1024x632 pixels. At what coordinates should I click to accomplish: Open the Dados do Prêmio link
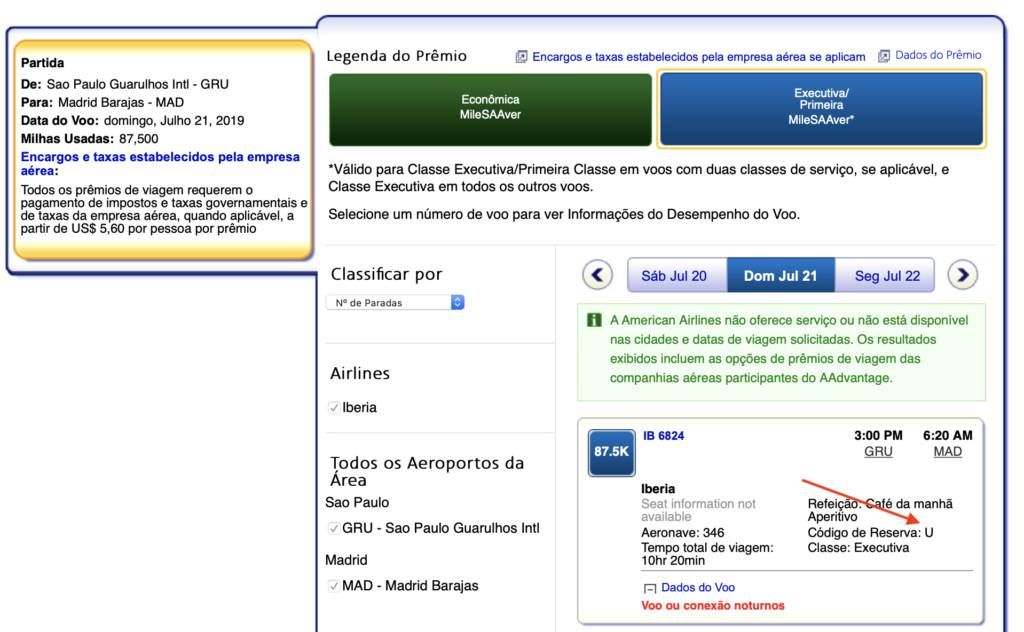tap(938, 55)
